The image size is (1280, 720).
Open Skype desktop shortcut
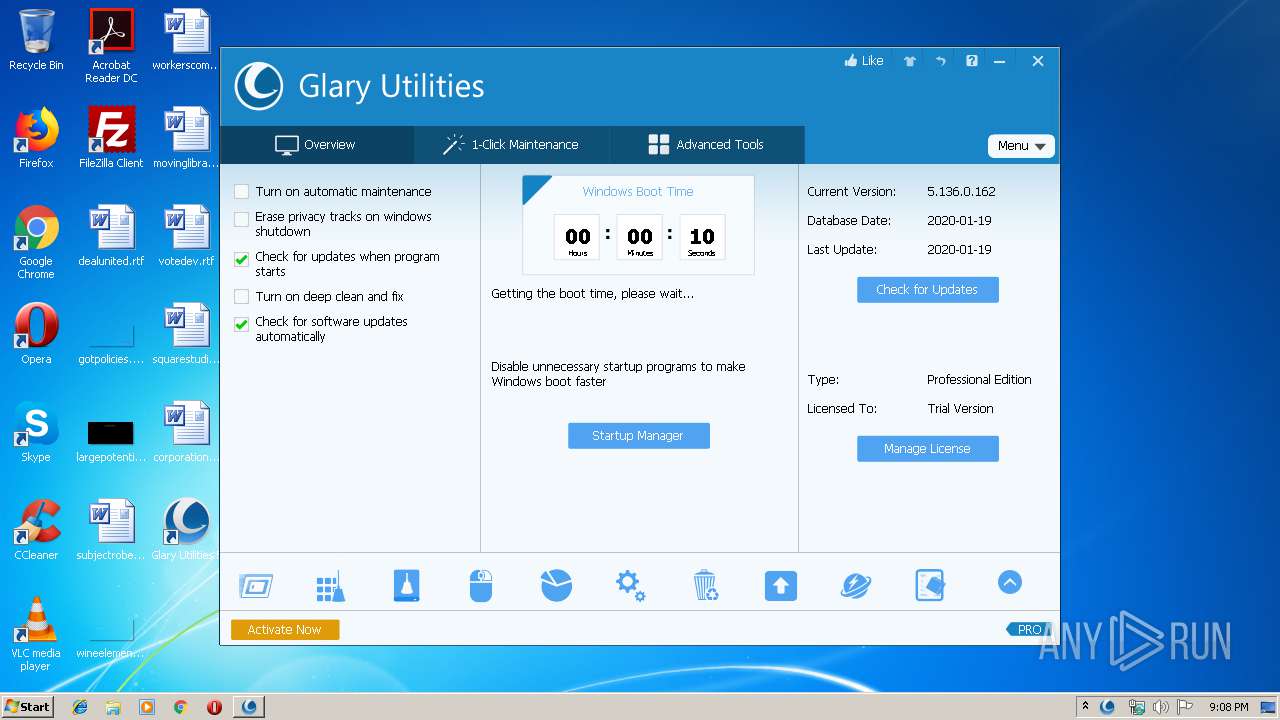[x=36, y=432]
